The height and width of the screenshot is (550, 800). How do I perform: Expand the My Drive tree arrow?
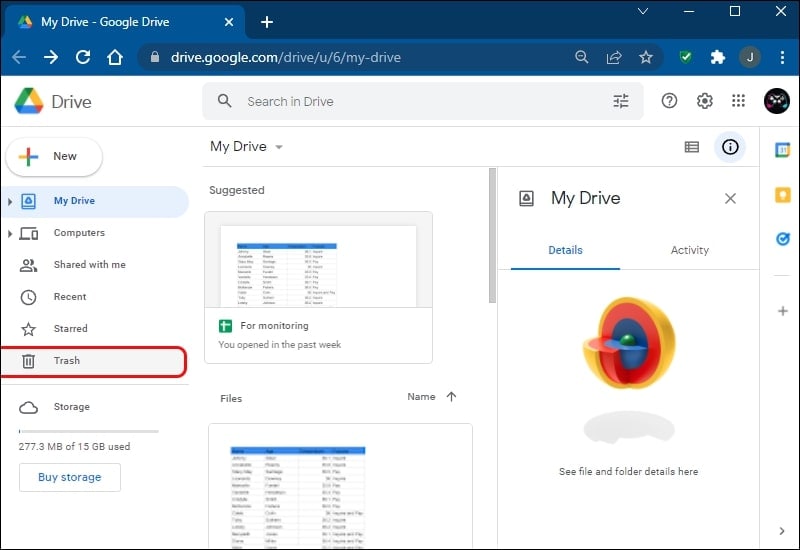[10, 201]
